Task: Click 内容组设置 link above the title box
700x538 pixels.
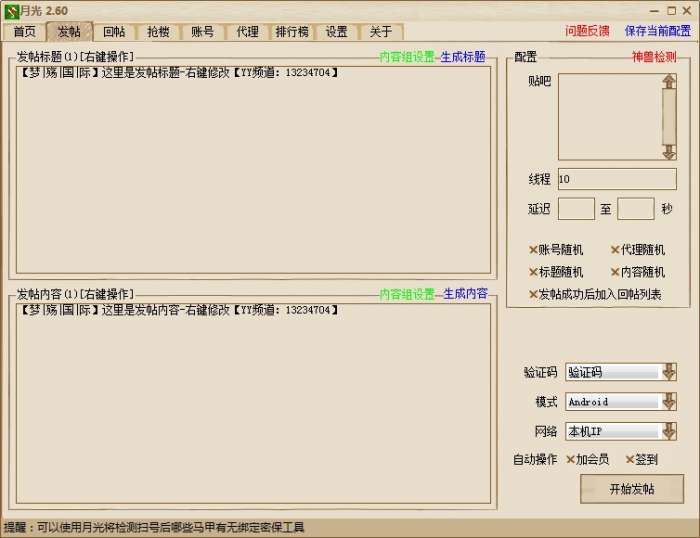Action: pyautogui.click(x=407, y=57)
